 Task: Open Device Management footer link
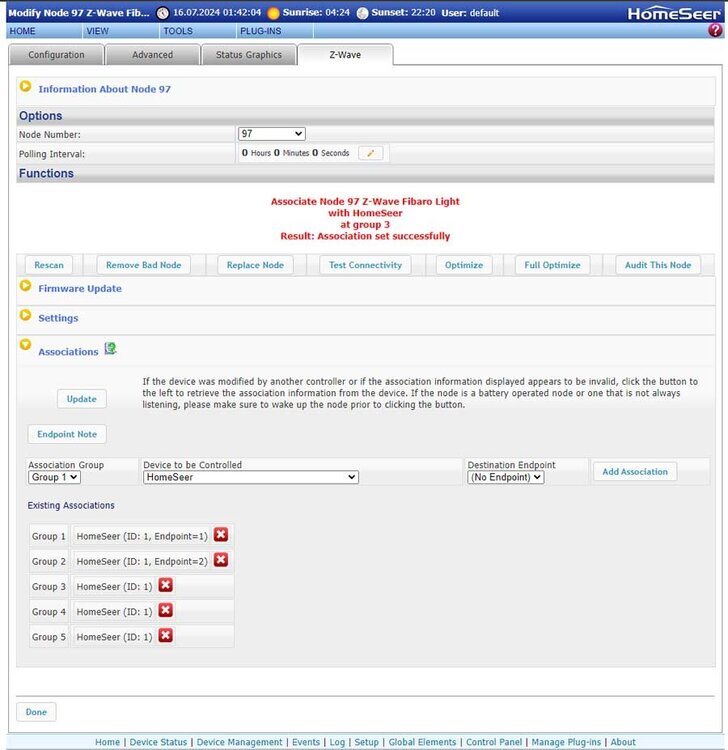click(239, 742)
